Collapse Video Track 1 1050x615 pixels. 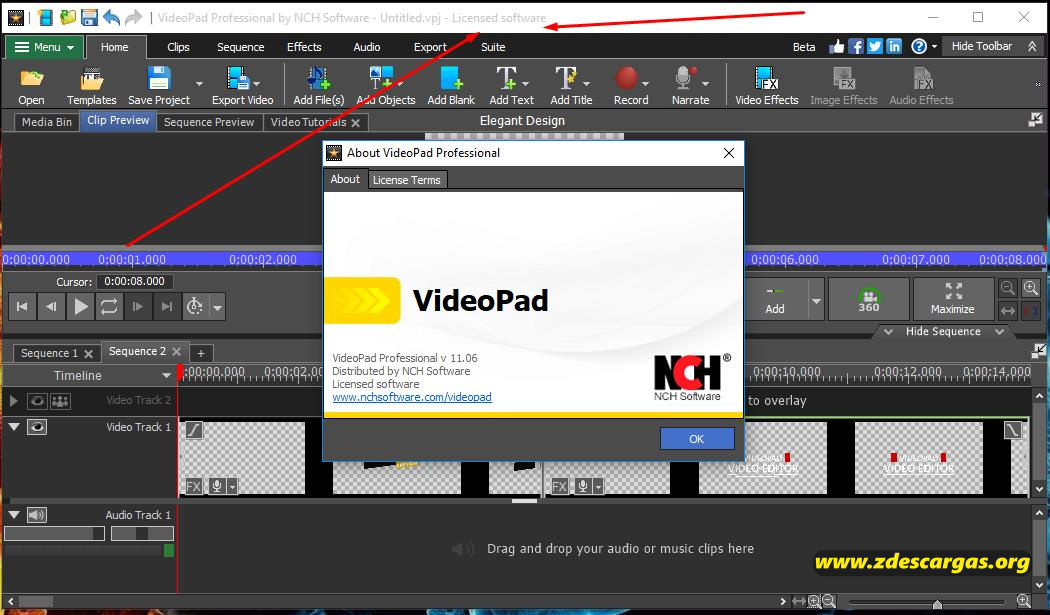(x=13, y=427)
